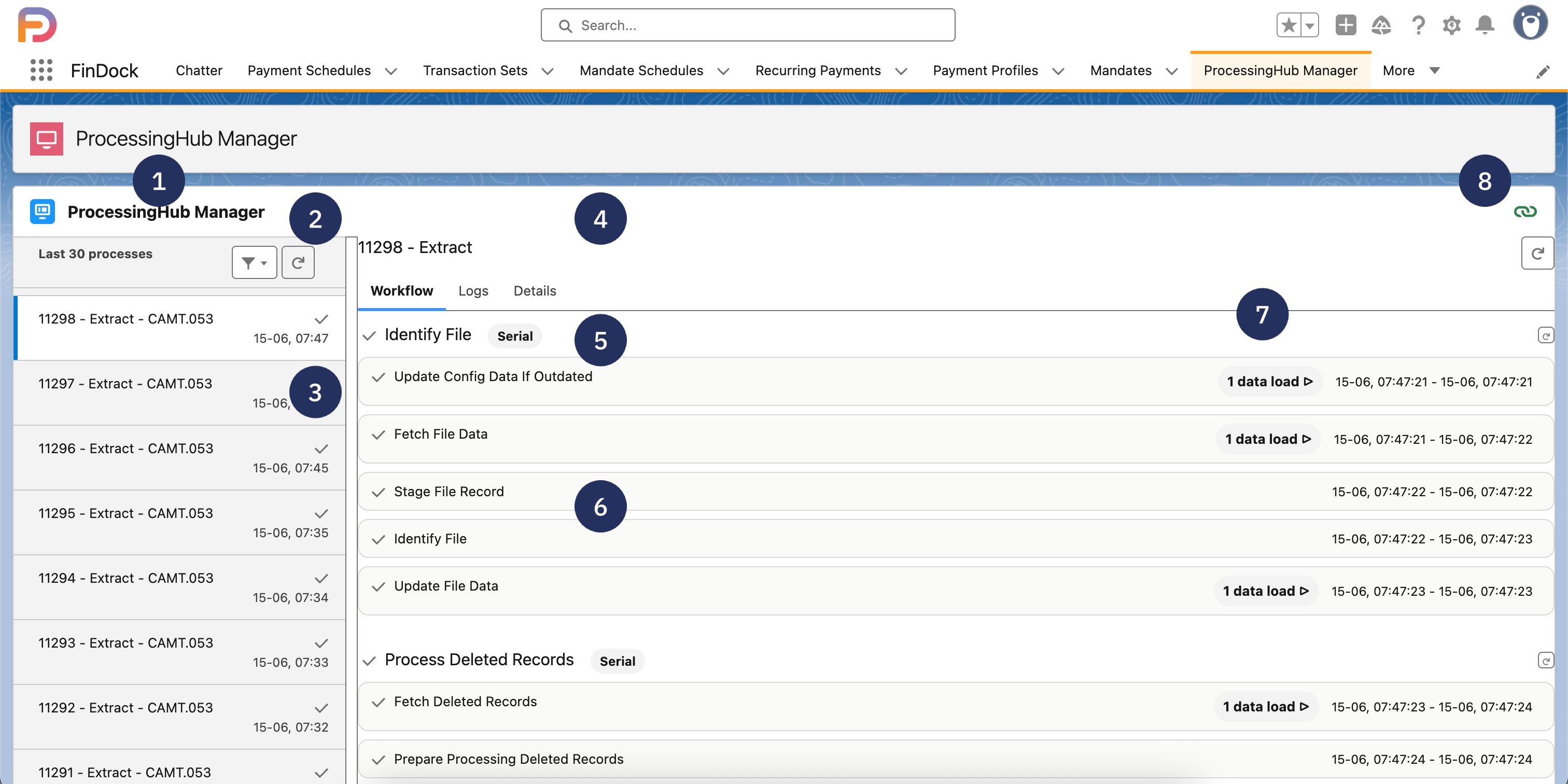Open the App Launcher waffle icon

point(41,71)
